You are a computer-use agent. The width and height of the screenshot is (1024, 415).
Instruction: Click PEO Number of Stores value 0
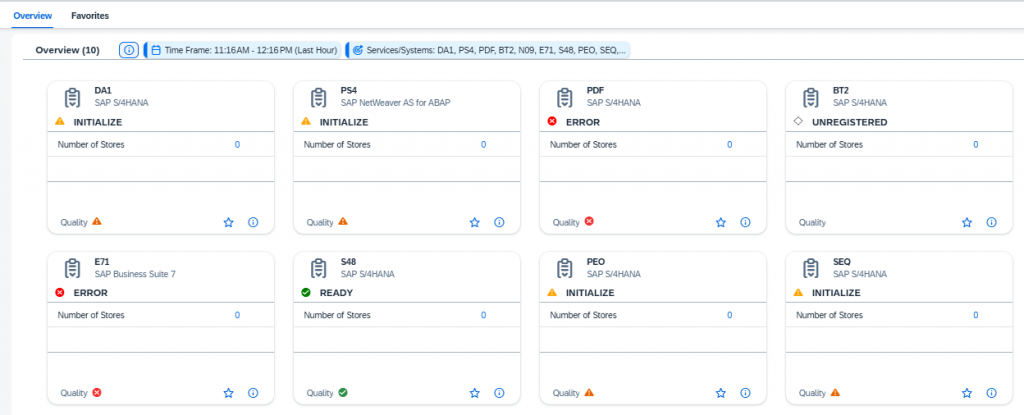point(729,315)
